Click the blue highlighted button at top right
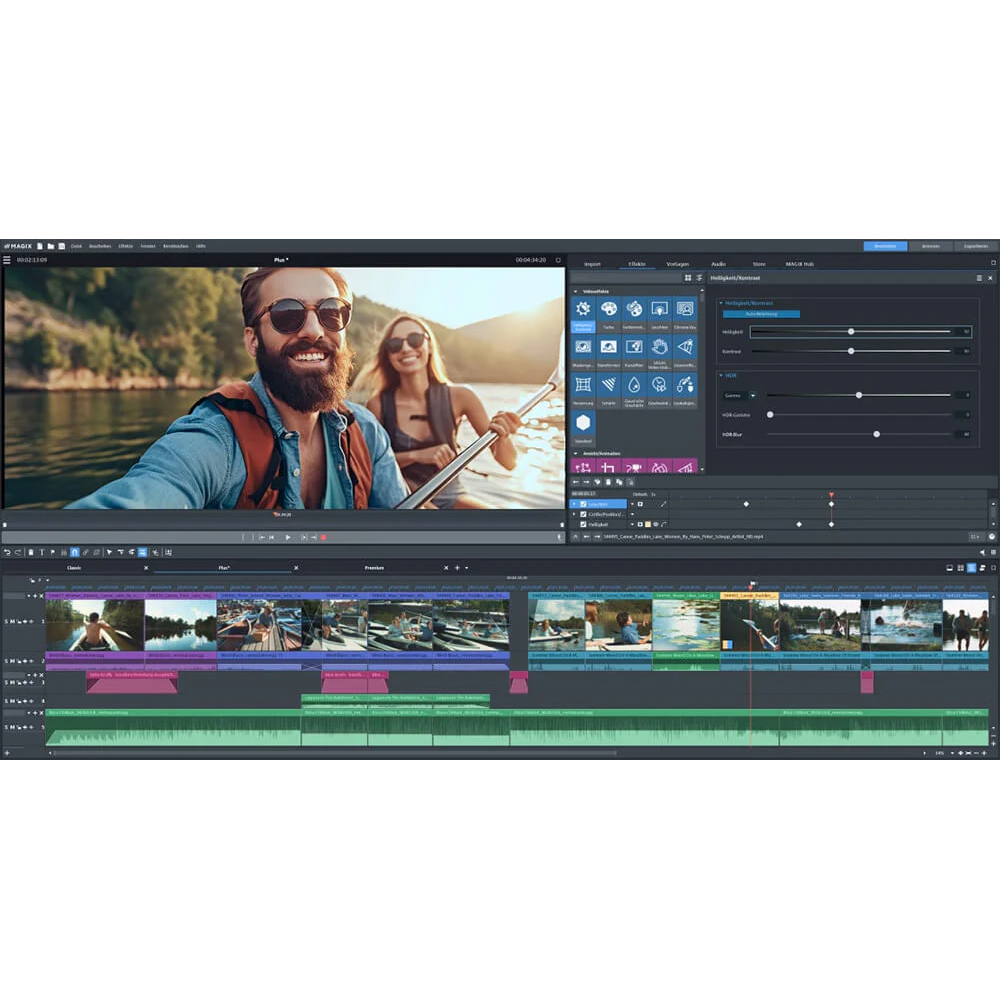Image resolution: width=1000 pixels, height=1000 pixels. pos(885,246)
